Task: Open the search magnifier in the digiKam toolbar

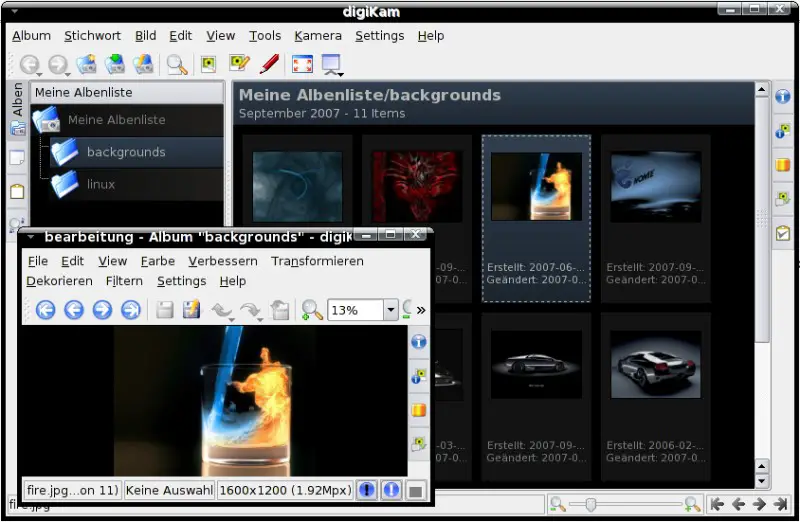Action: tap(177, 64)
